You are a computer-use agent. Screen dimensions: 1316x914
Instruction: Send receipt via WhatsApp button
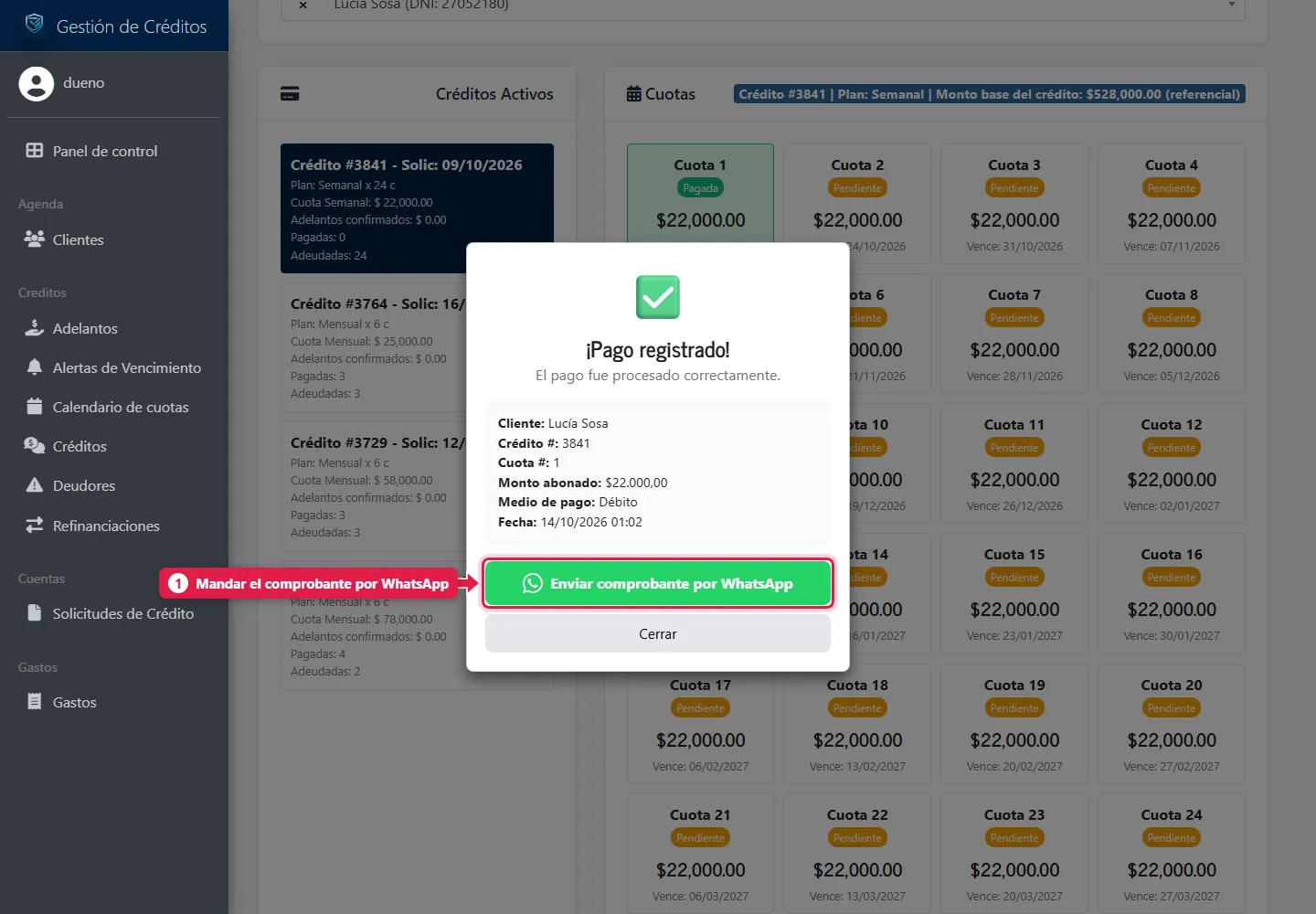[x=657, y=583]
